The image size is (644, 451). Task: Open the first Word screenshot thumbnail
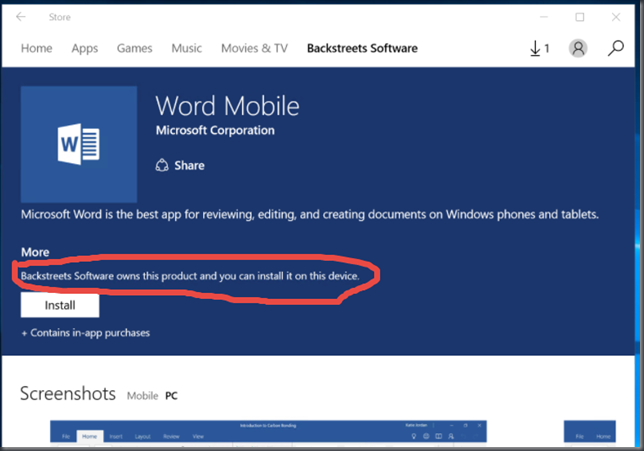tap(268, 431)
